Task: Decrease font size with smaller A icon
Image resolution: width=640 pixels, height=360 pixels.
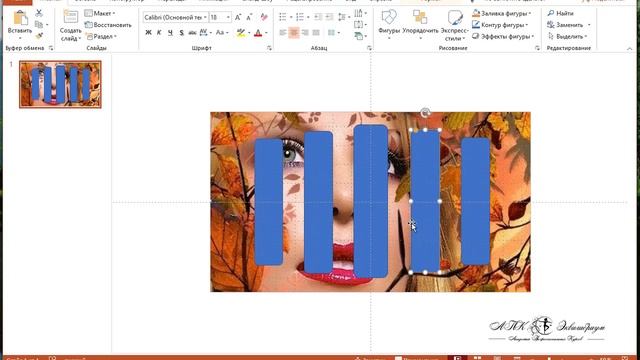Action: [x=249, y=17]
